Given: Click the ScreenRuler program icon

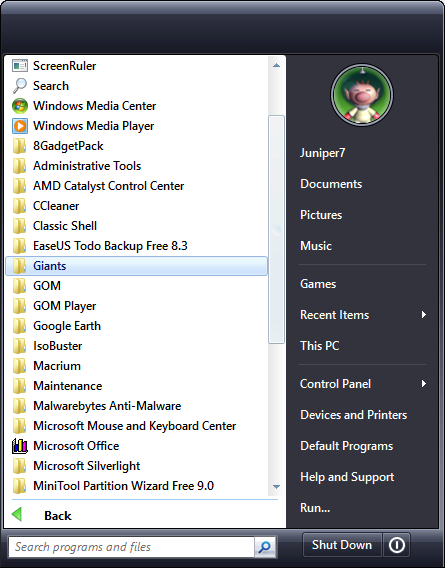Looking at the screenshot, I should [x=20, y=66].
